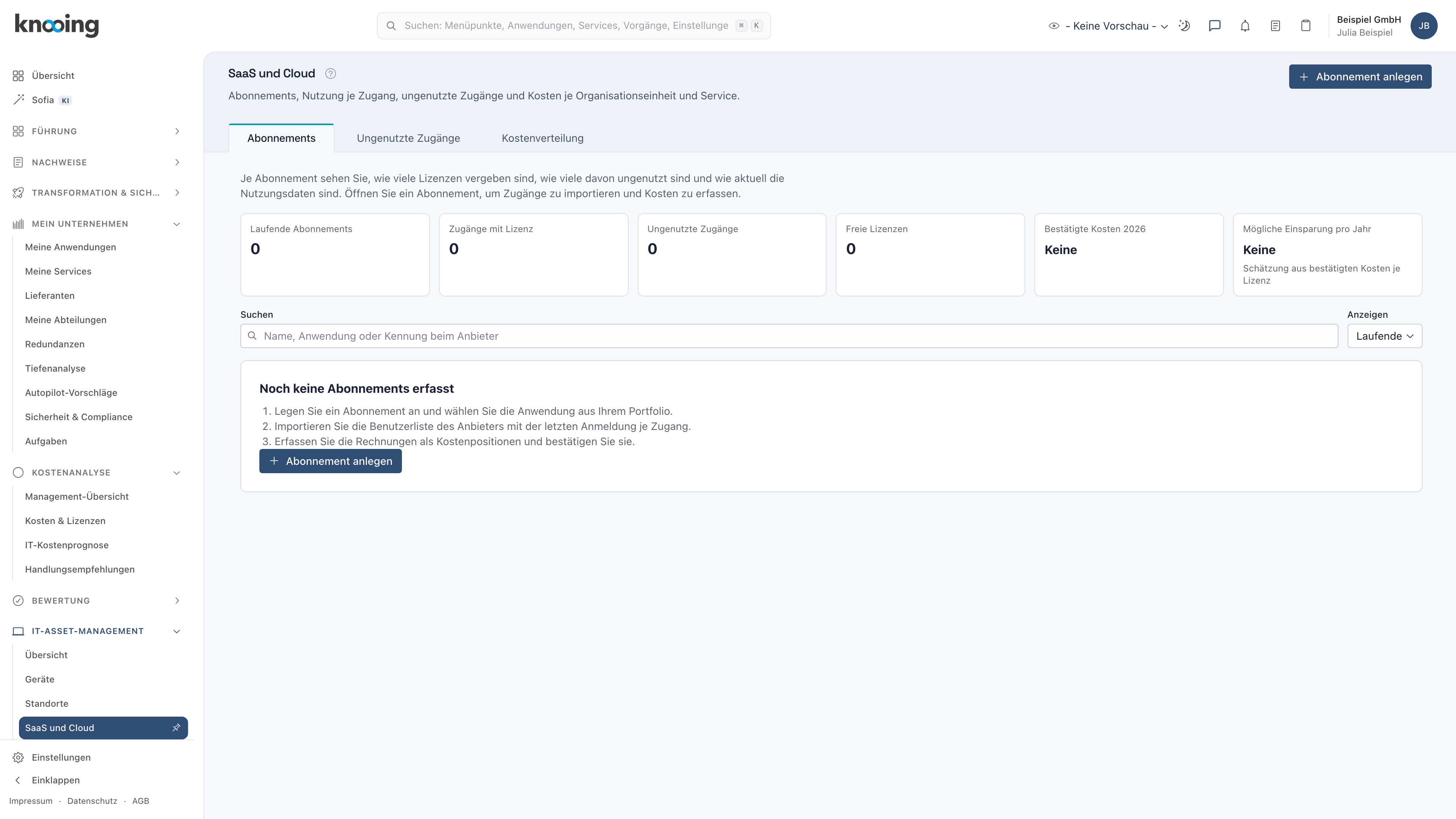Screen dimensions: 1456x819
Task: Select the Abonnements tab
Action: (x=281, y=138)
